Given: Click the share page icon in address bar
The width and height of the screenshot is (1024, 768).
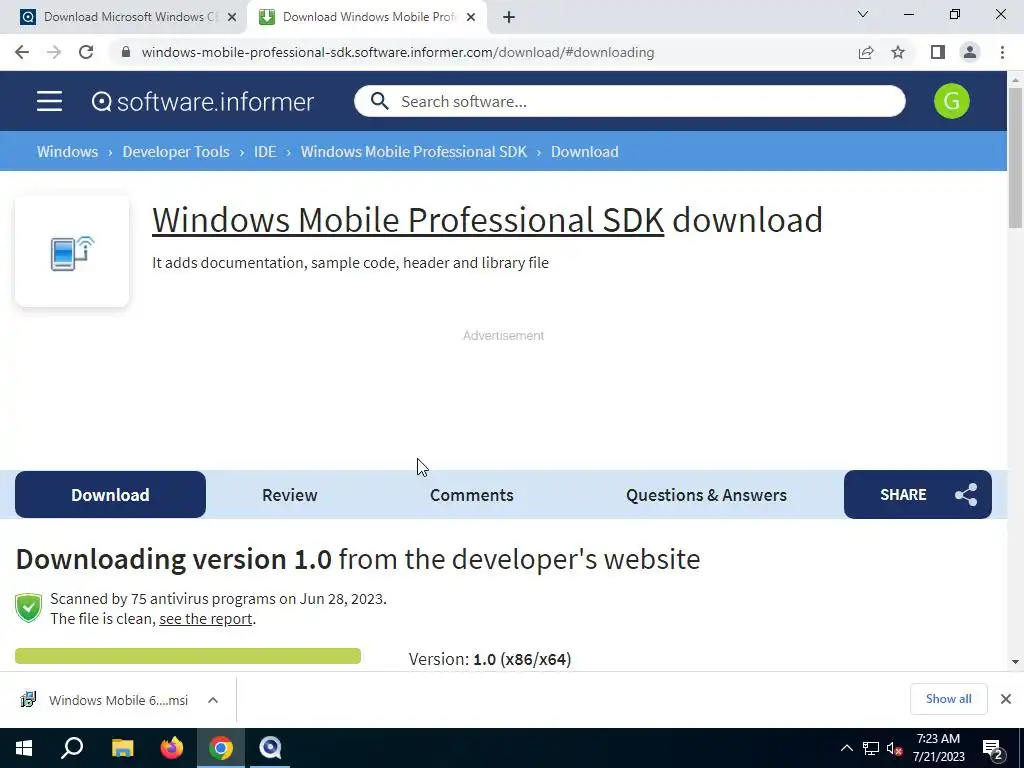Looking at the screenshot, I should pyautogui.click(x=866, y=52).
